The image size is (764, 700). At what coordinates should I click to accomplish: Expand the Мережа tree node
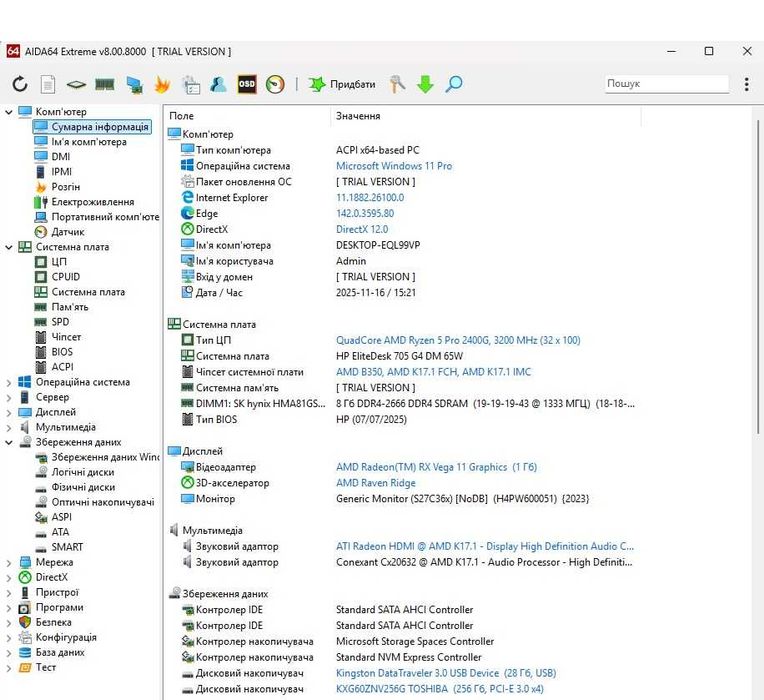tap(9, 563)
